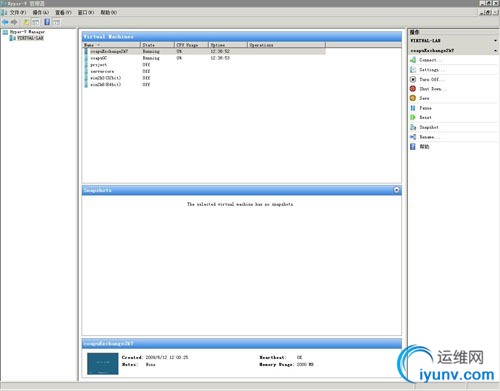Toggle the Show/Hide Console Tree toolbar icon
The height and width of the screenshot is (391, 500).
point(35,22)
